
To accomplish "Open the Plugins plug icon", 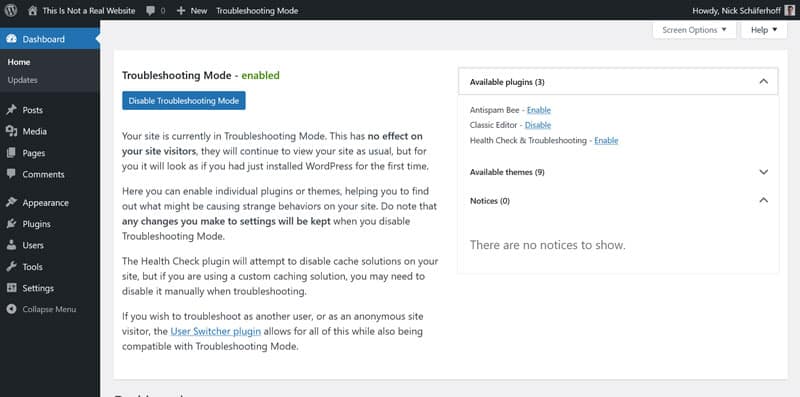I will [11, 224].
